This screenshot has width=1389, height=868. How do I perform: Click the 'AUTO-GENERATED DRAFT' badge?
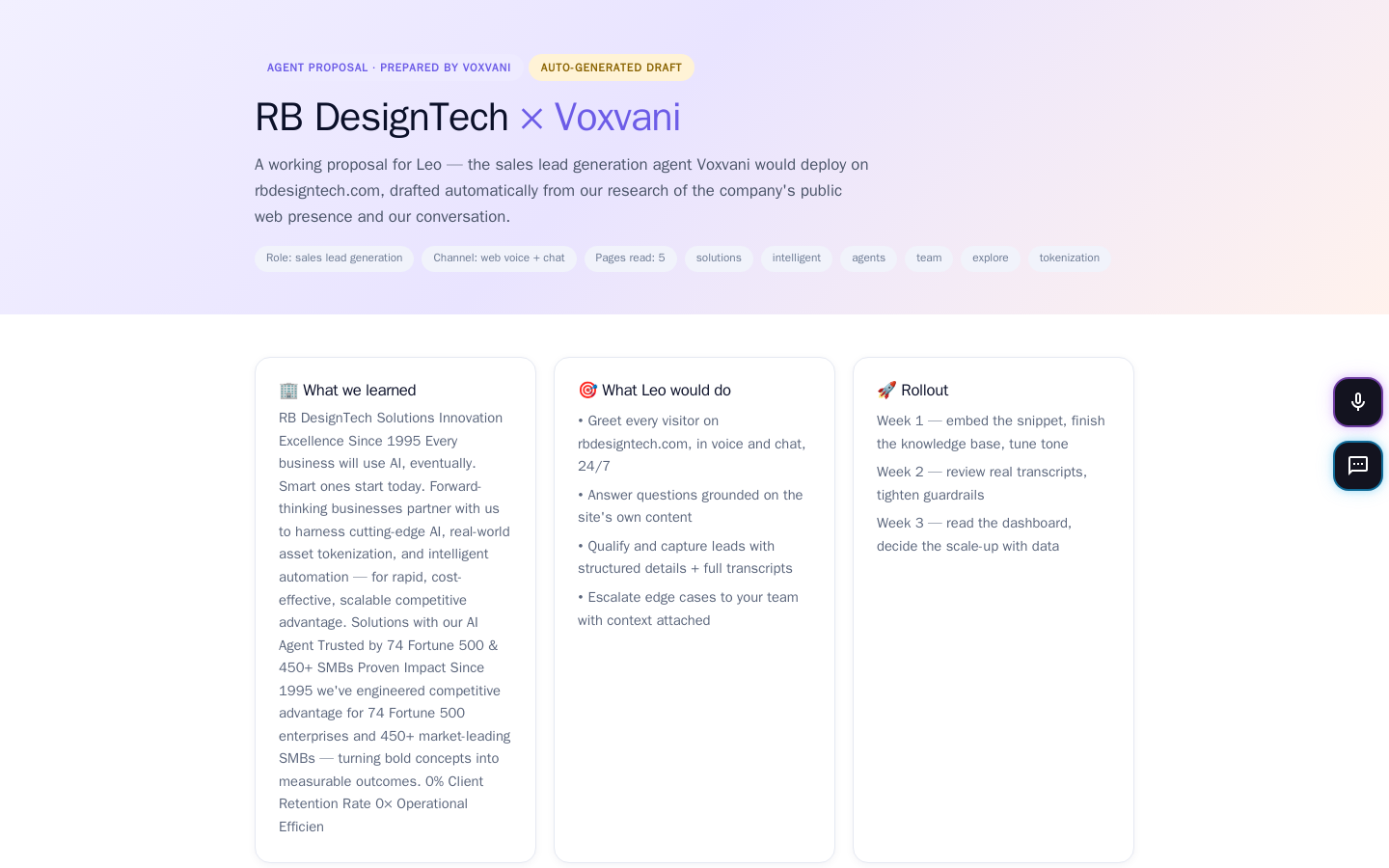click(612, 68)
